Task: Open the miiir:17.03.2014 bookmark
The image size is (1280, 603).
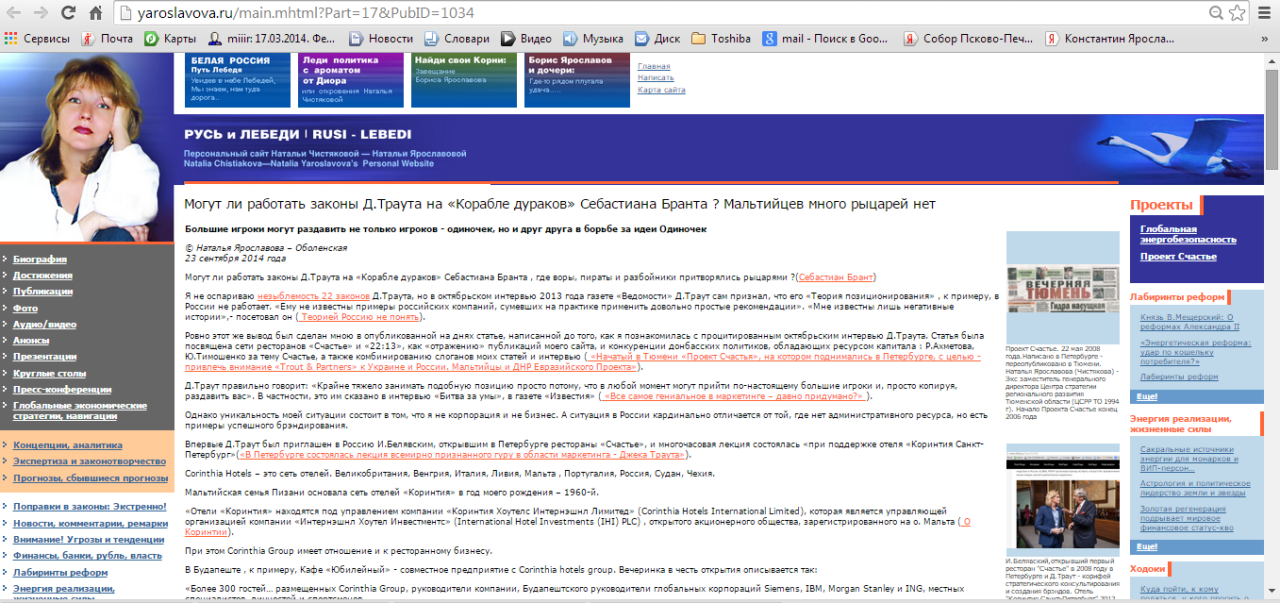Action: [272, 39]
